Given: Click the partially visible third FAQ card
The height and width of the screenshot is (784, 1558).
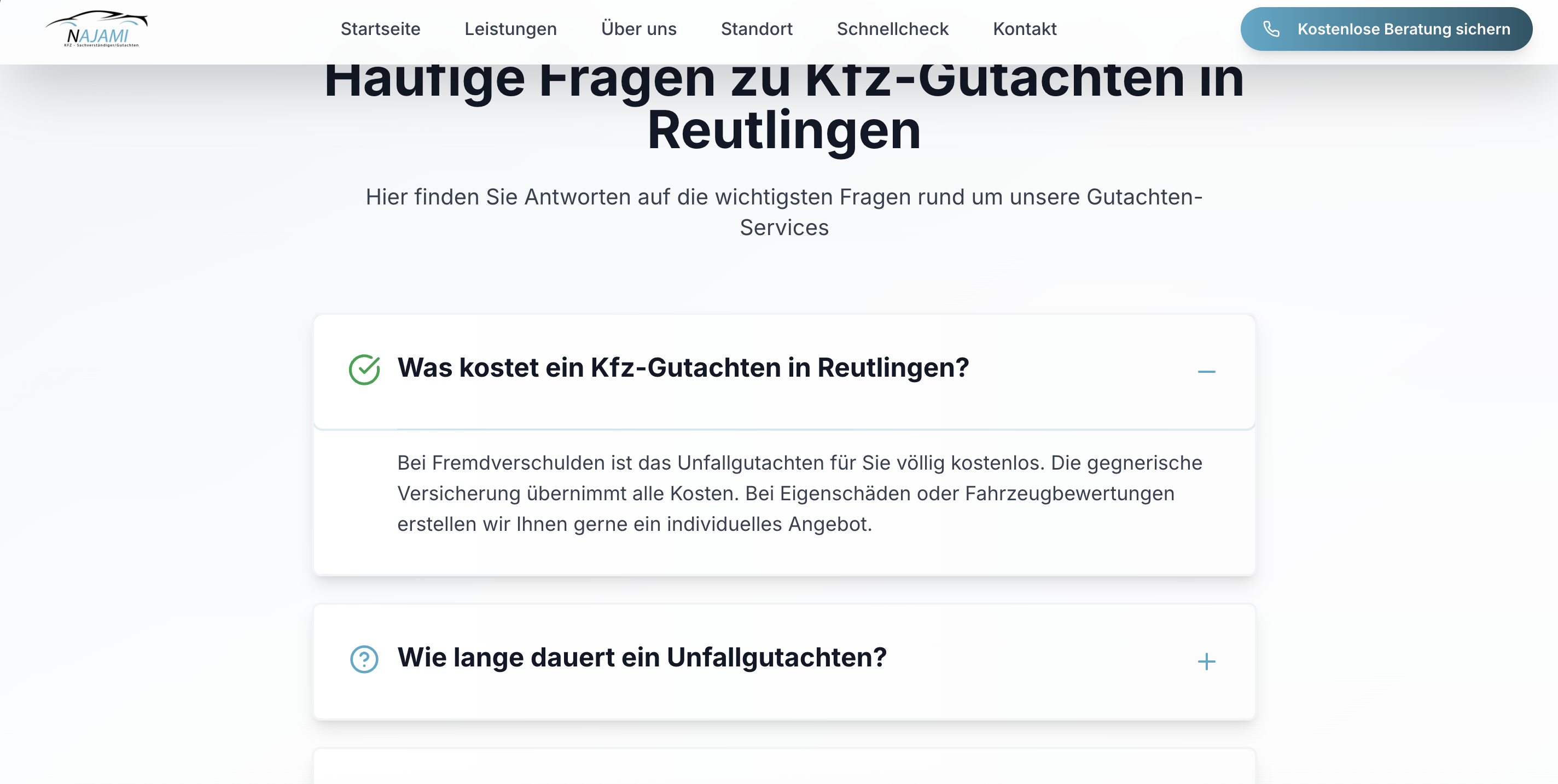Looking at the screenshot, I should (784, 768).
